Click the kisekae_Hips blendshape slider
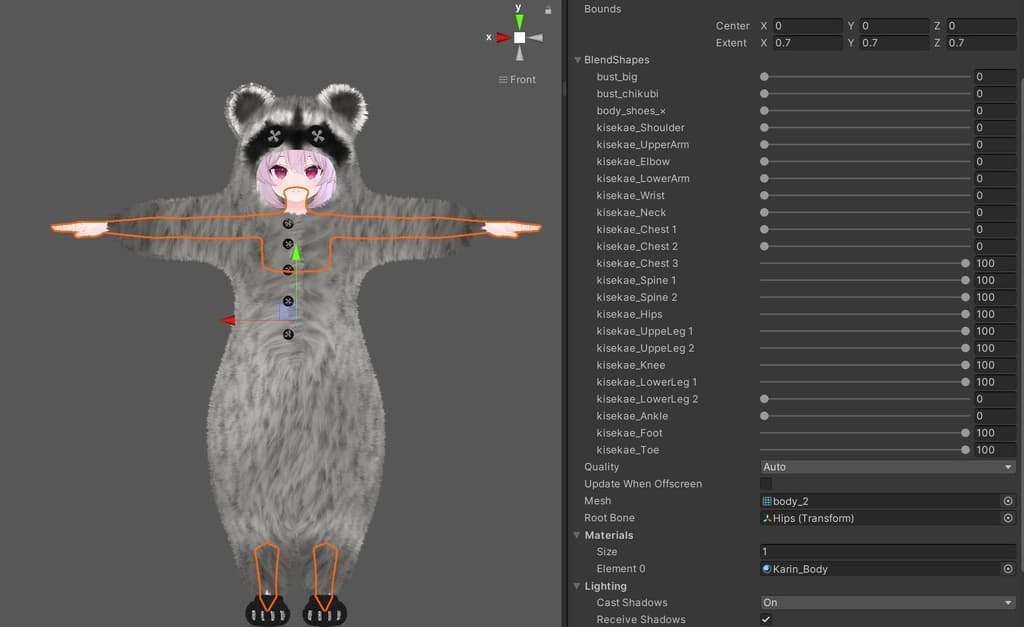The height and width of the screenshot is (627, 1024). pos(865,314)
